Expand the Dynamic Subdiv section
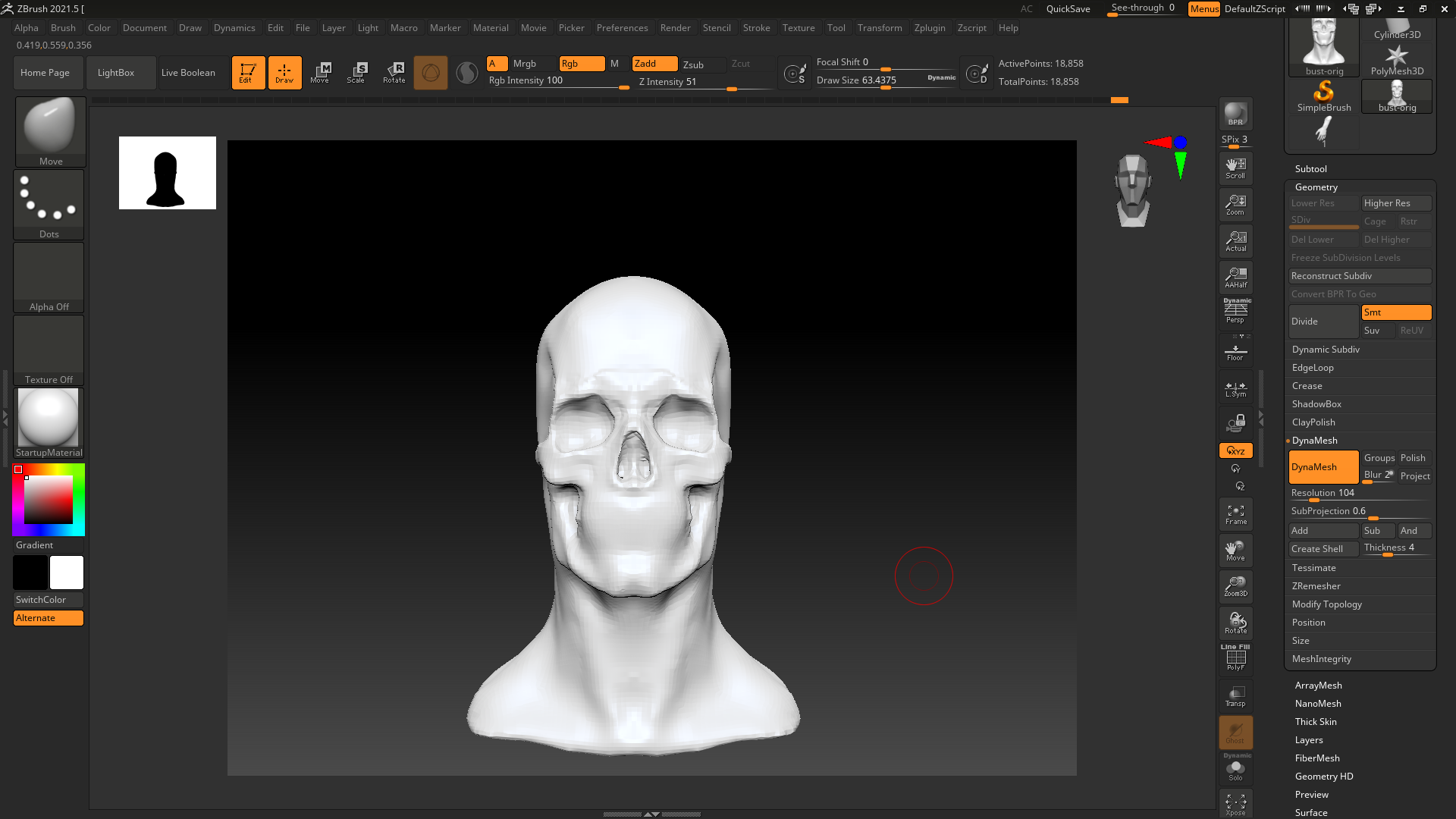1456x819 pixels. 1326,350
